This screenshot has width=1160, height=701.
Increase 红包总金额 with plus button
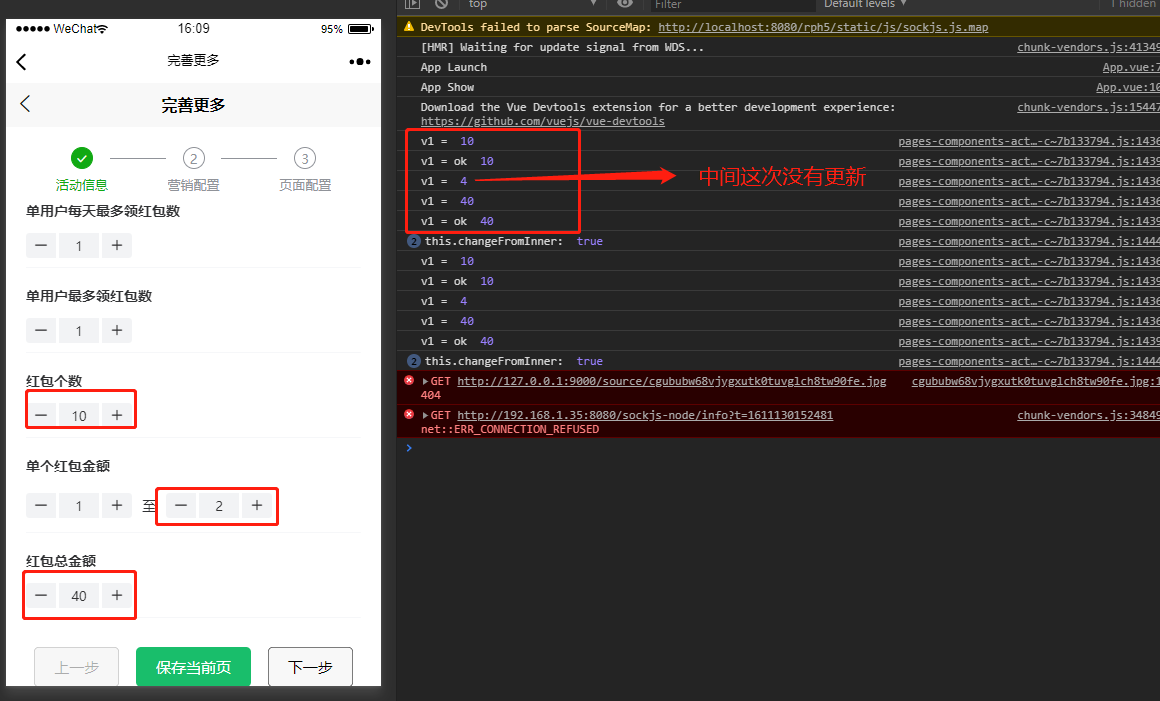(117, 596)
